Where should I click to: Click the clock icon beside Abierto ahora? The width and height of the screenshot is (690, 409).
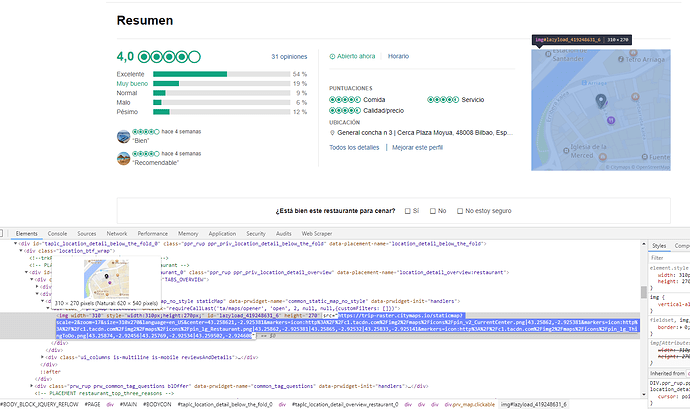[333, 56]
